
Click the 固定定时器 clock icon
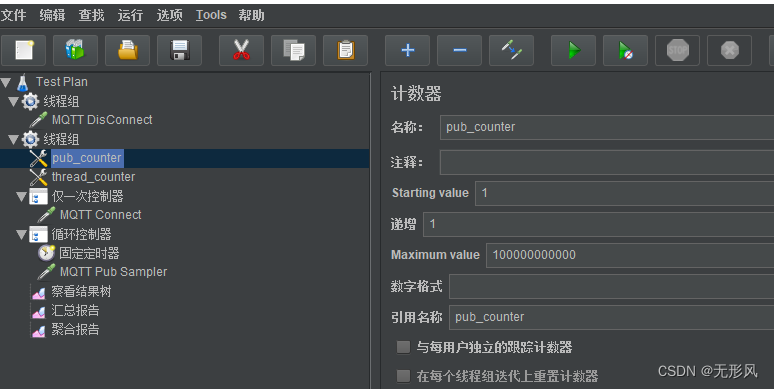point(46,253)
